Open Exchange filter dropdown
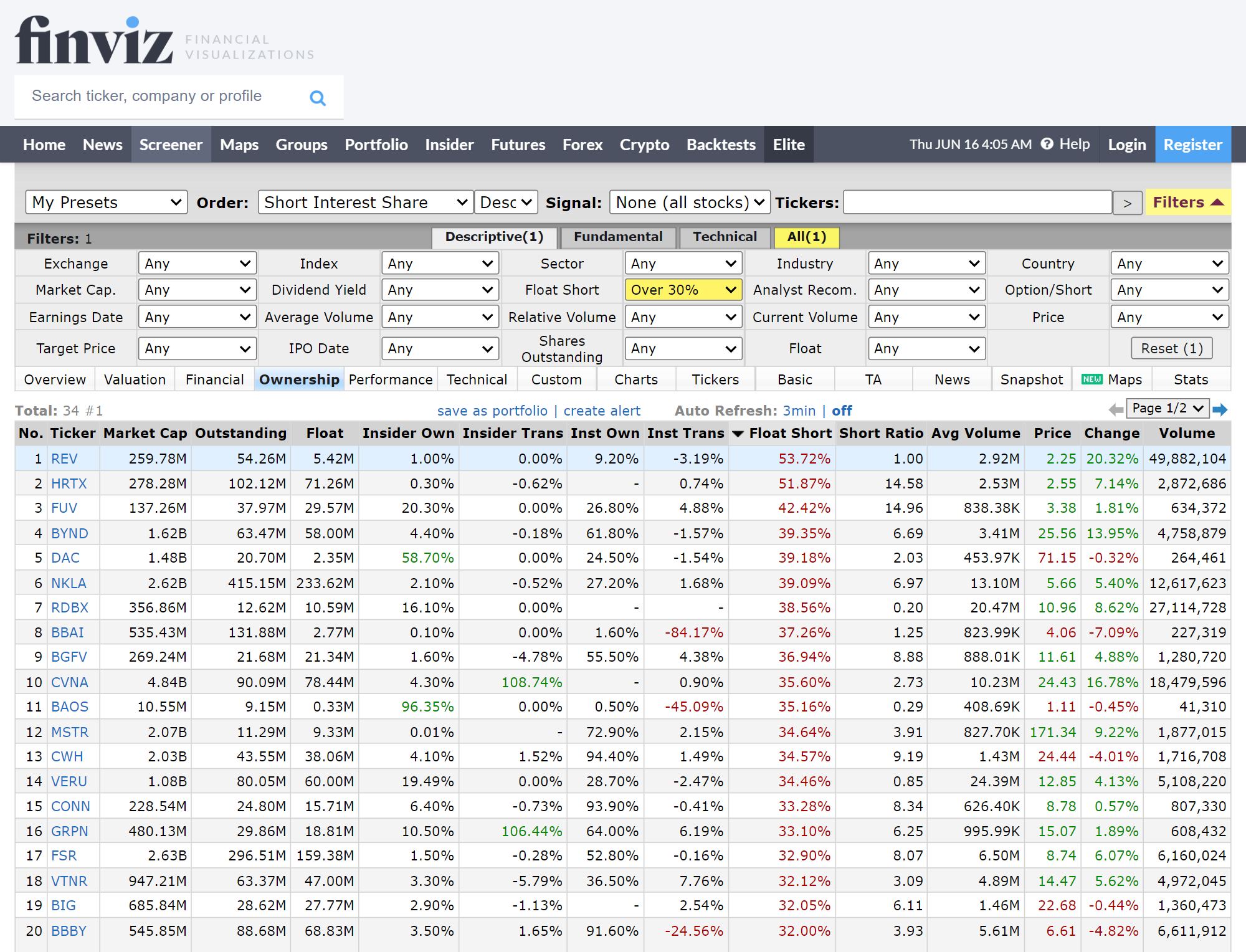 click(x=197, y=264)
